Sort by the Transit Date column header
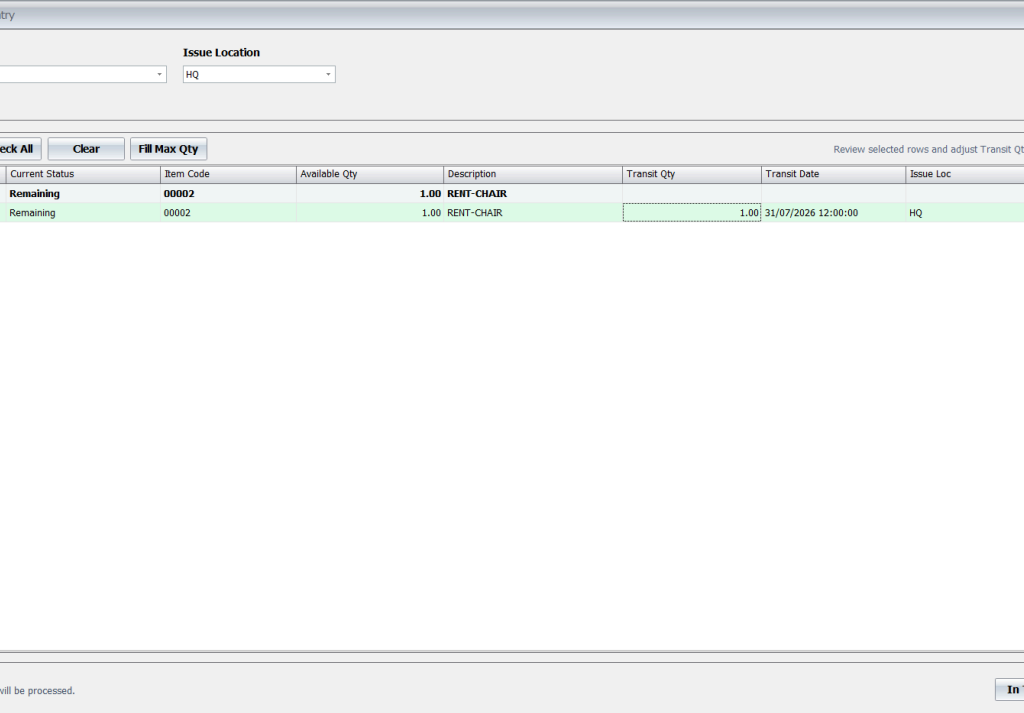This screenshot has width=1024, height=713. pyautogui.click(x=834, y=174)
